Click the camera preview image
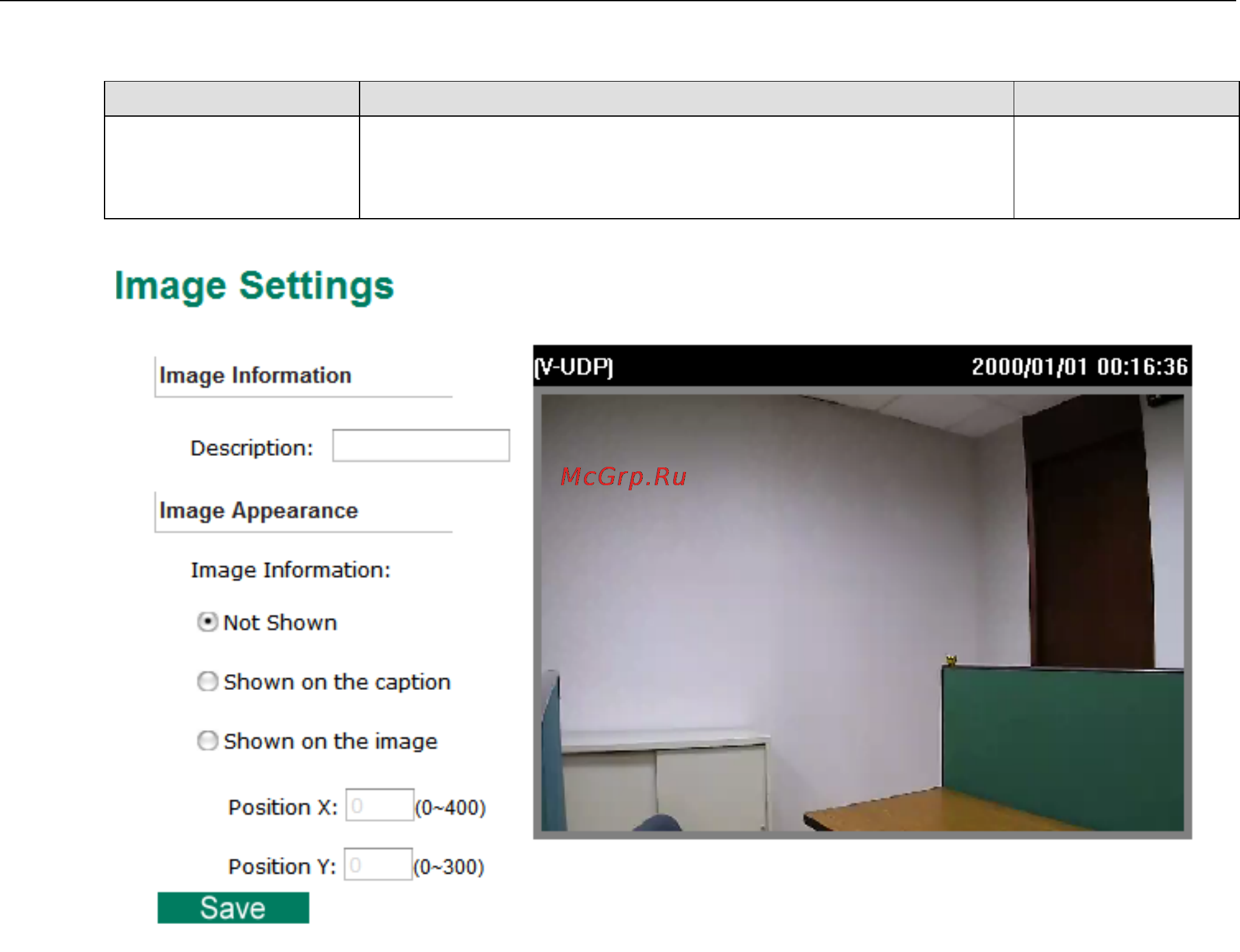Screen dimensions: 1240x952 click(863, 612)
